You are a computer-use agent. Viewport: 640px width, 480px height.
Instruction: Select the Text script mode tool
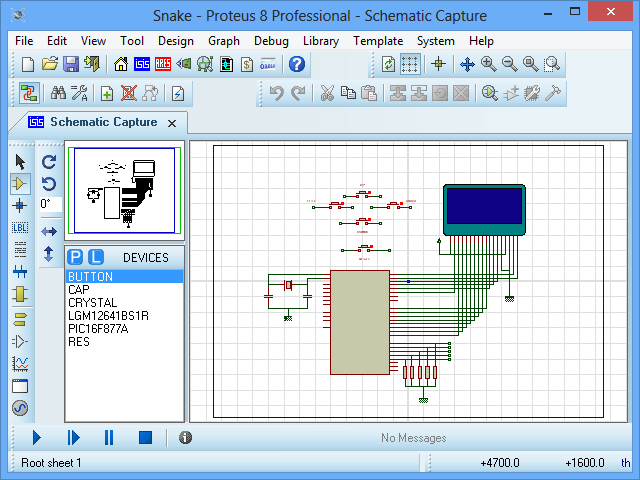point(20,249)
